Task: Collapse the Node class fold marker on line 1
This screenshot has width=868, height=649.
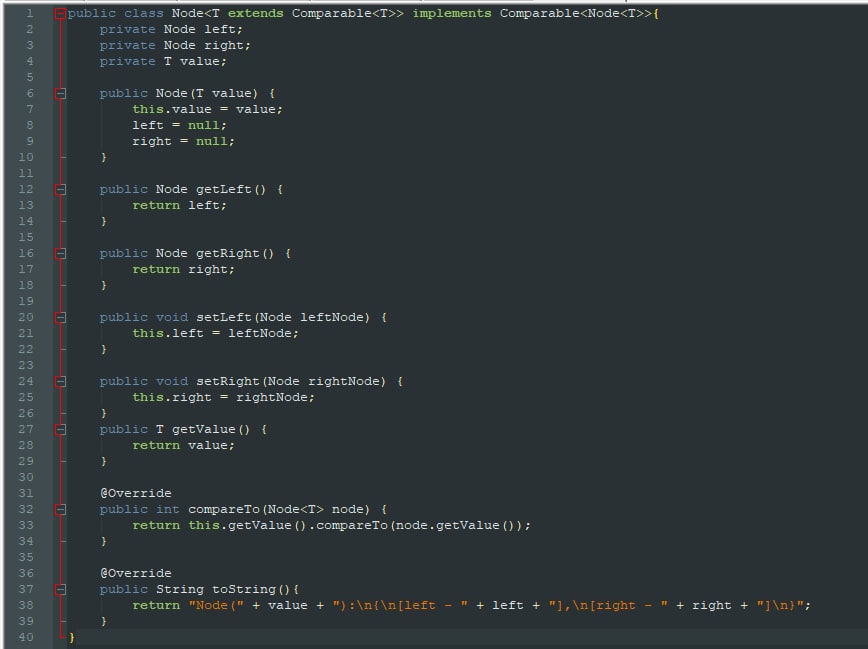Action: point(60,14)
